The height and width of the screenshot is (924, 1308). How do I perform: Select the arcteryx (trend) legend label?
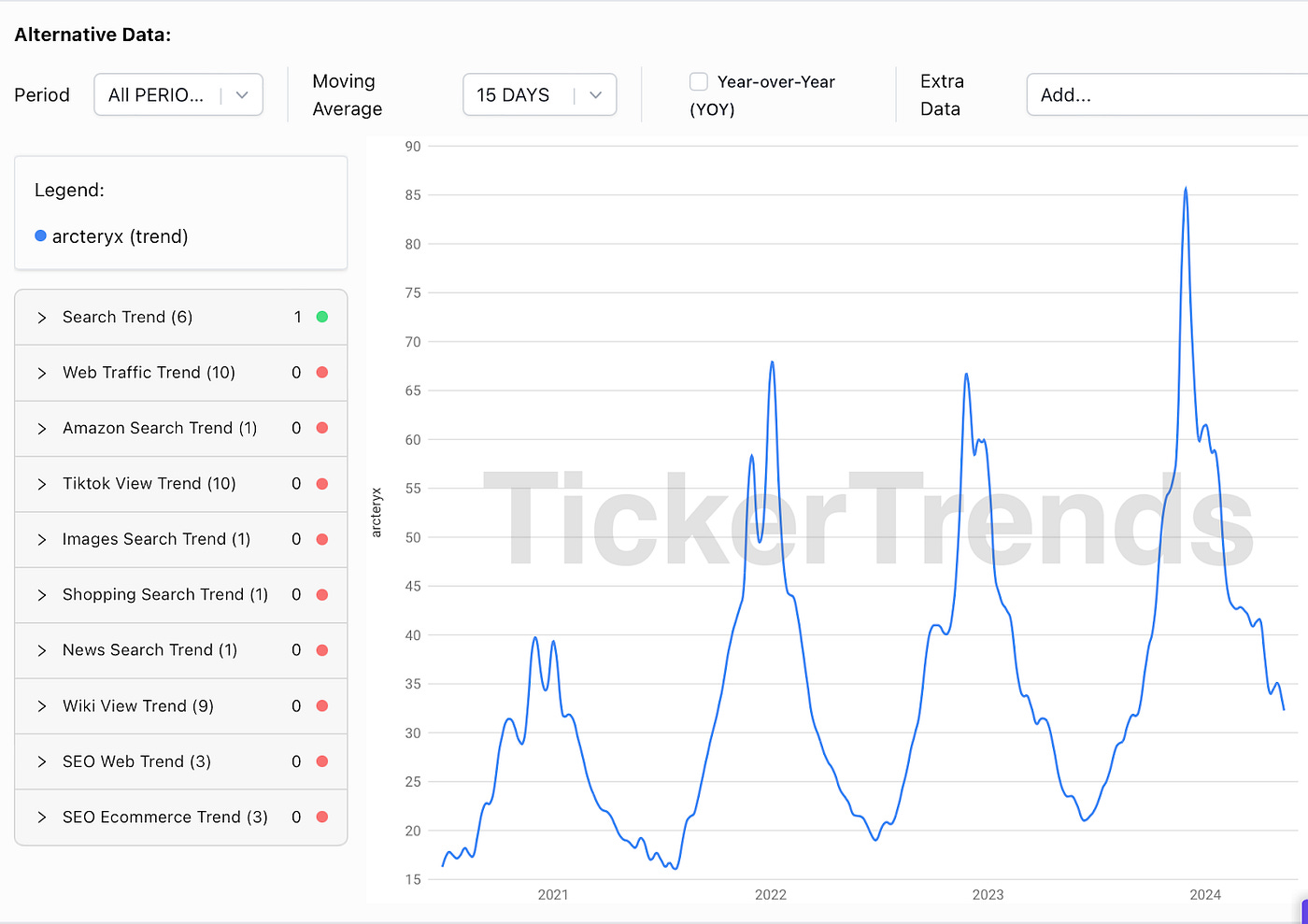click(120, 236)
